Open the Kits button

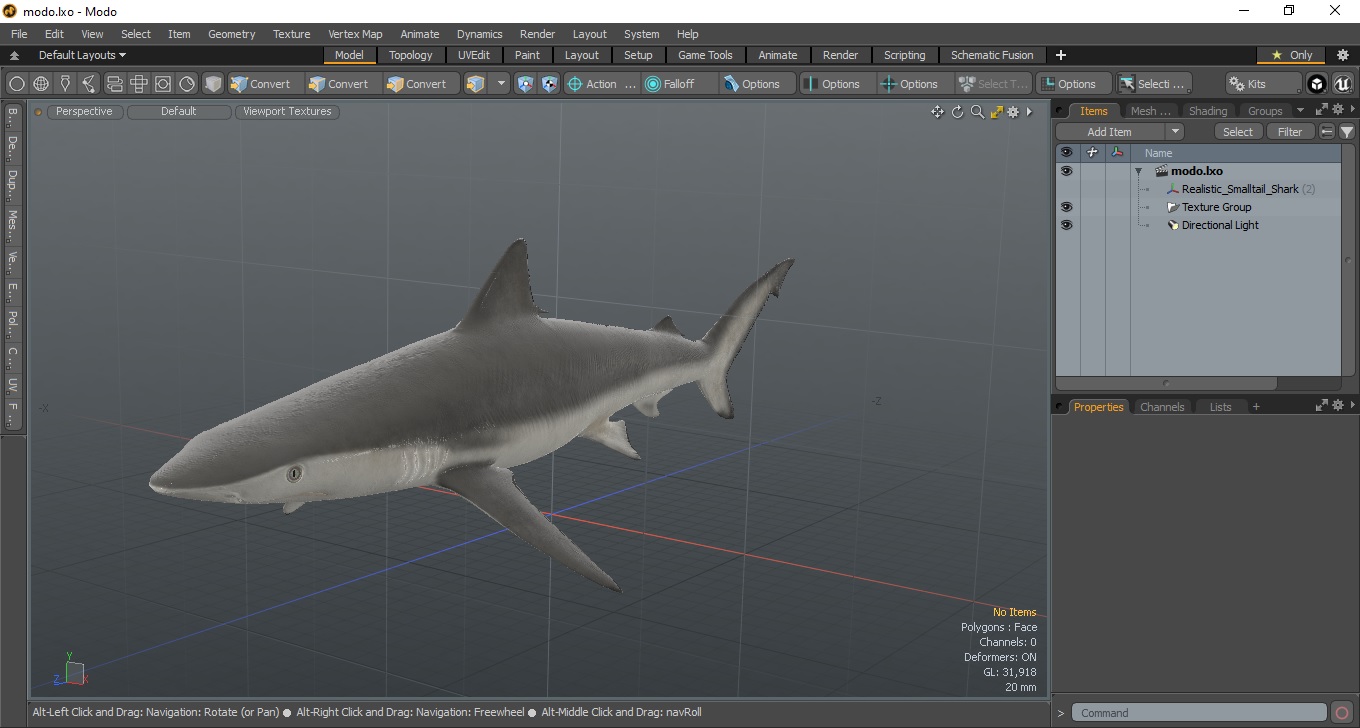coord(1263,84)
